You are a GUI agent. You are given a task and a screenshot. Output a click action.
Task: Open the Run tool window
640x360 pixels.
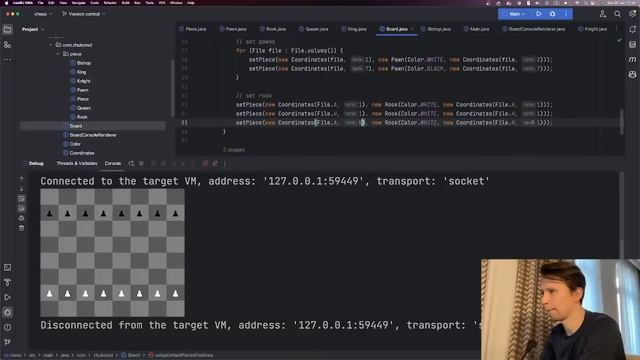(x=7, y=298)
